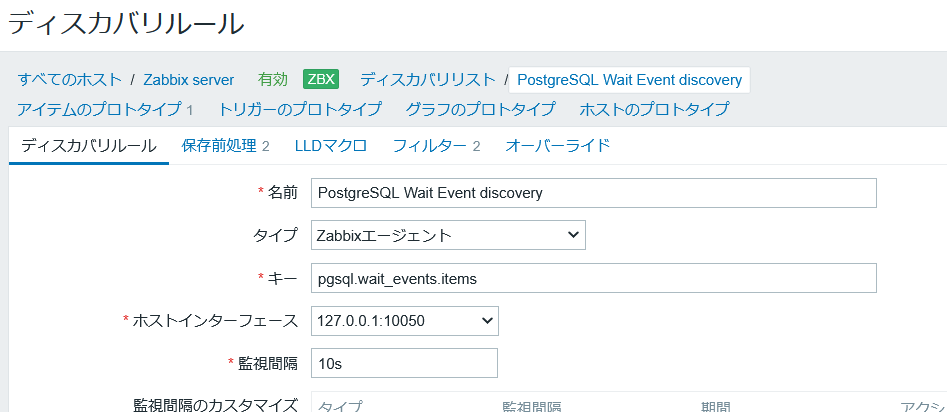947x412 pixels.
Task: Expand the ホストインターフェース dropdown
Action: 404,321
